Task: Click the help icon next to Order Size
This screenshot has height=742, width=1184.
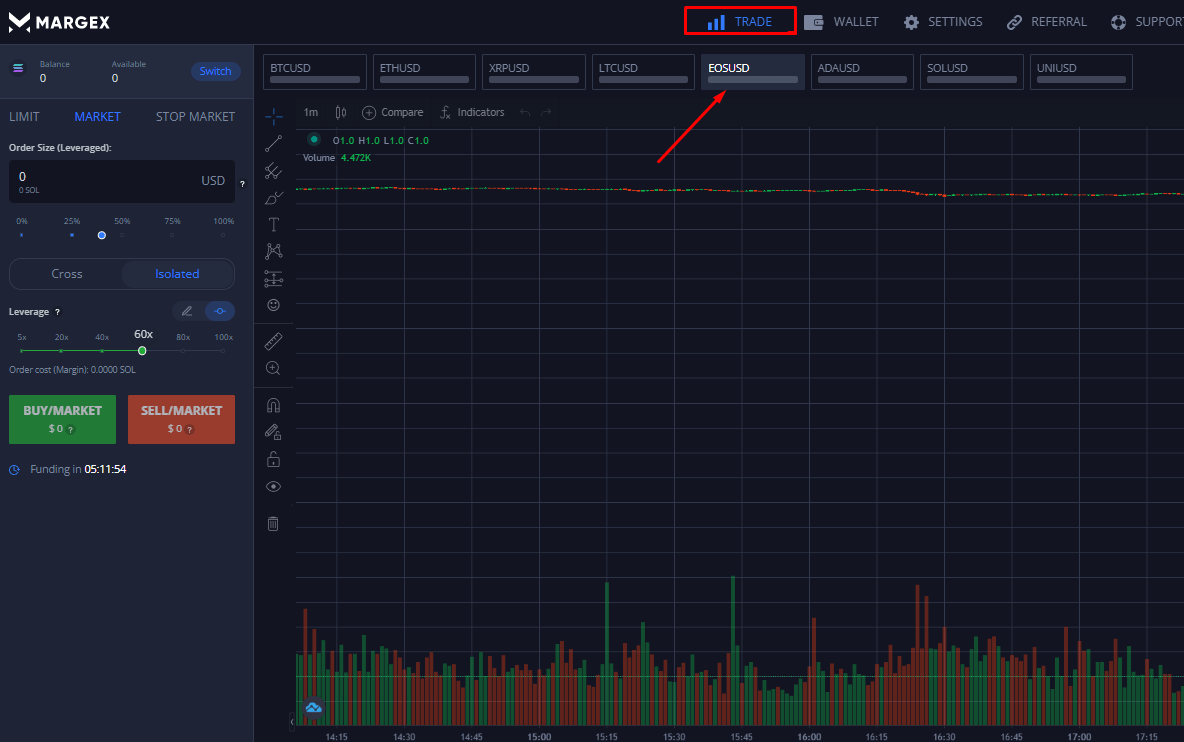Action: (242, 184)
